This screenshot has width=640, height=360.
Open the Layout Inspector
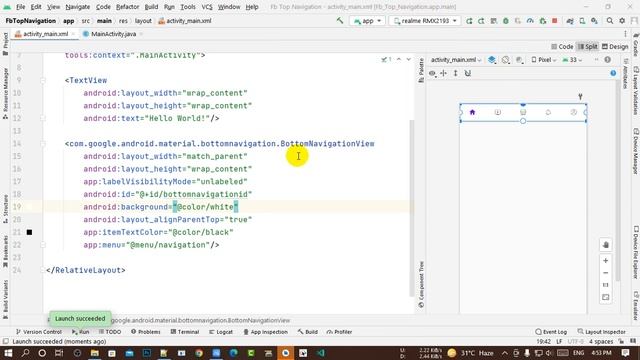click(x=602, y=332)
